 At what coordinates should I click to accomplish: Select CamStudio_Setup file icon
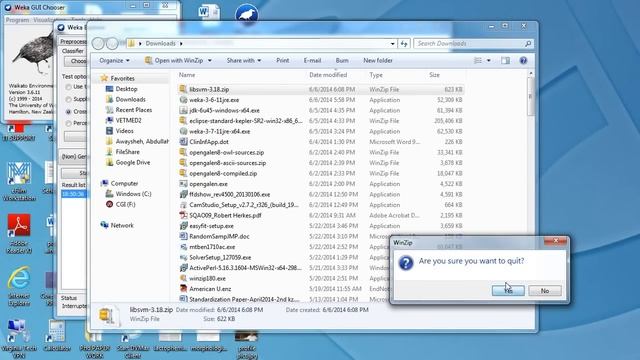(x=183, y=205)
